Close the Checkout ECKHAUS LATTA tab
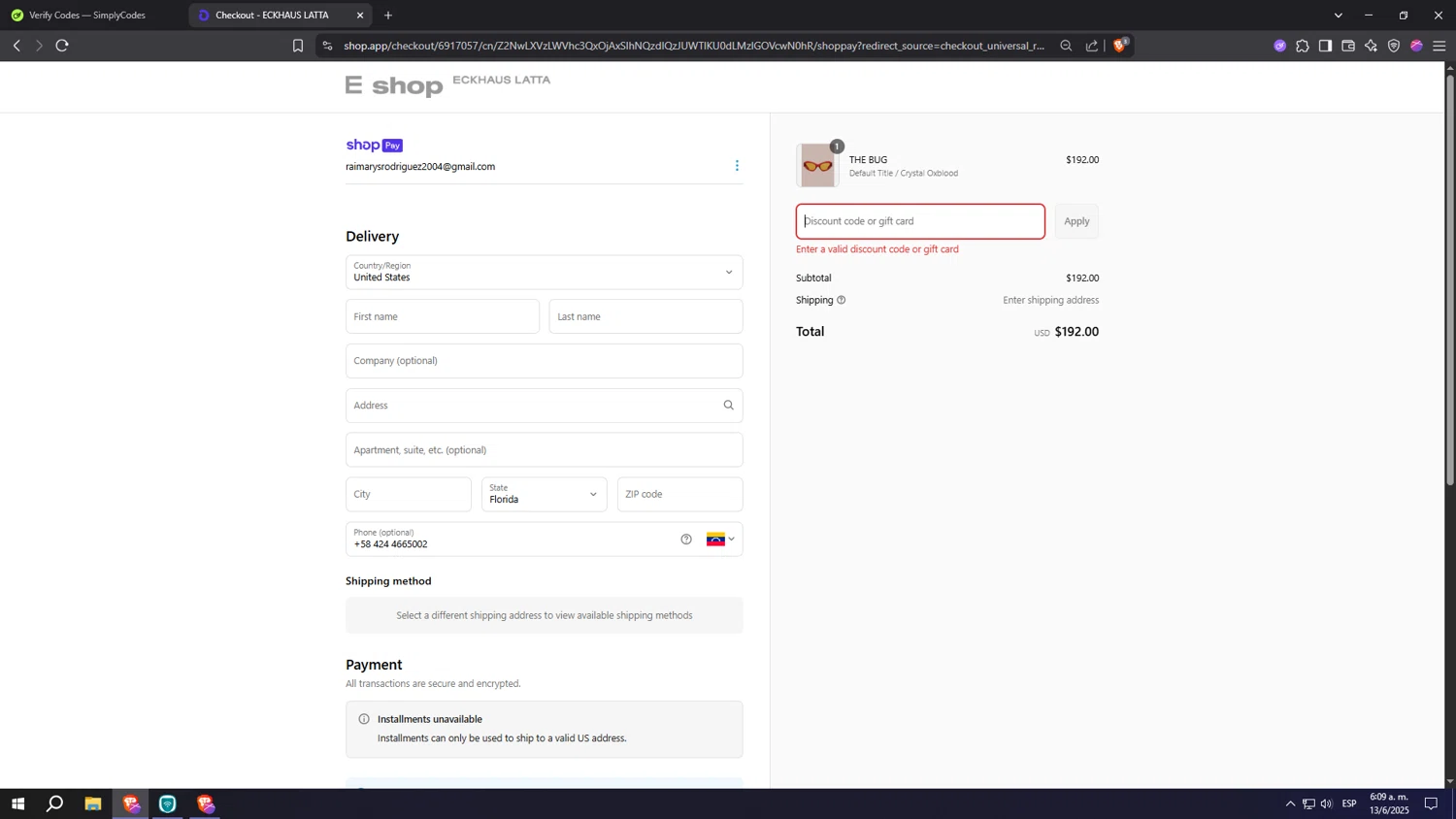This screenshot has width=1456, height=819. [x=360, y=16]
